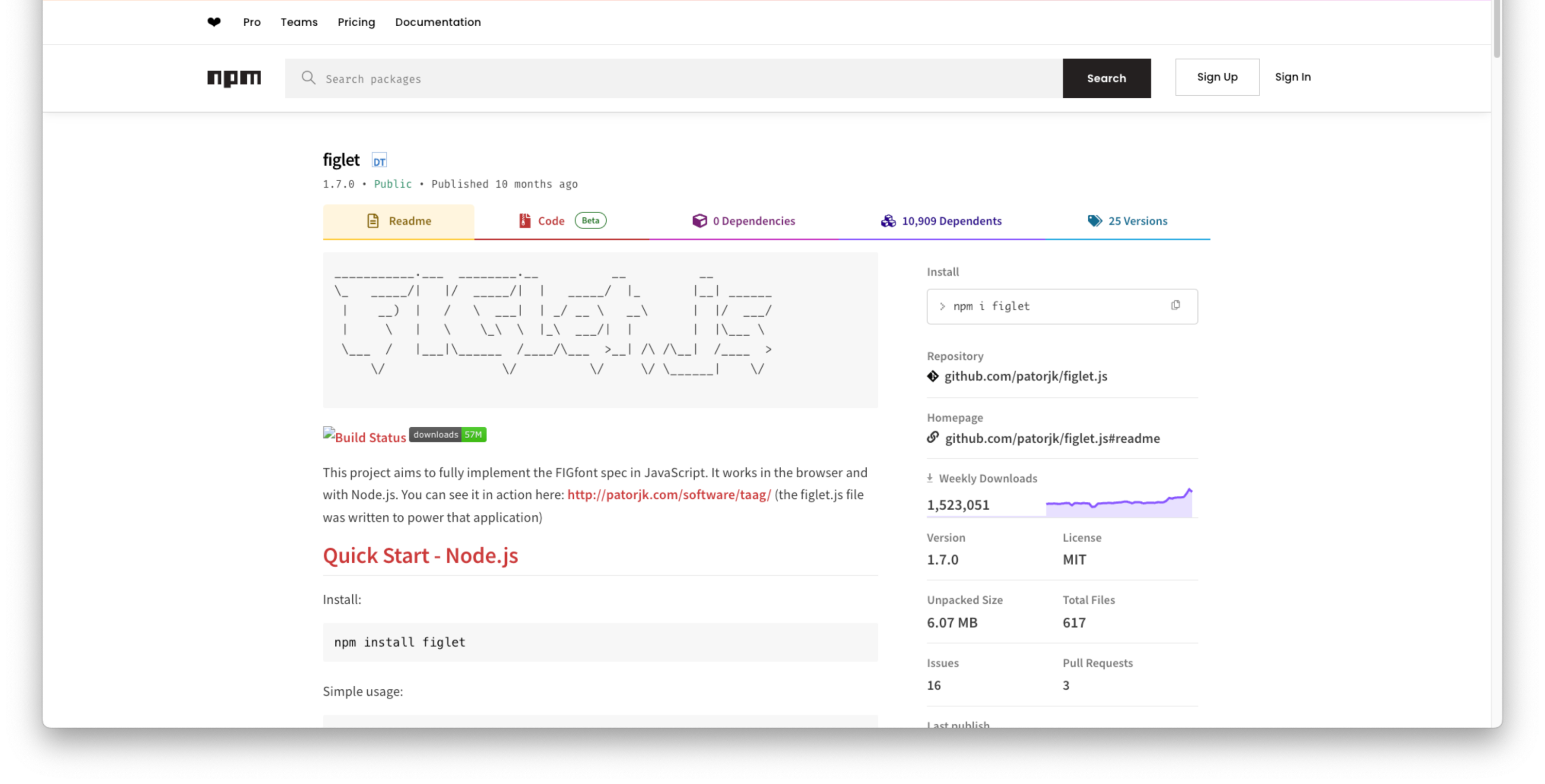Viewport: 1545px width, 784px height.
Task: Click the Dependencies tab cube icon
Action: [x=699, y=221]
